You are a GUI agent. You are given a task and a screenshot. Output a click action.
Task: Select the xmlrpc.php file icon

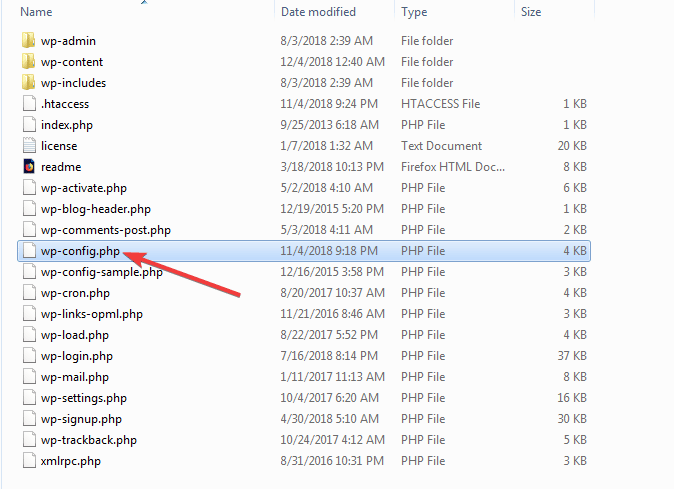click(29, 461)
